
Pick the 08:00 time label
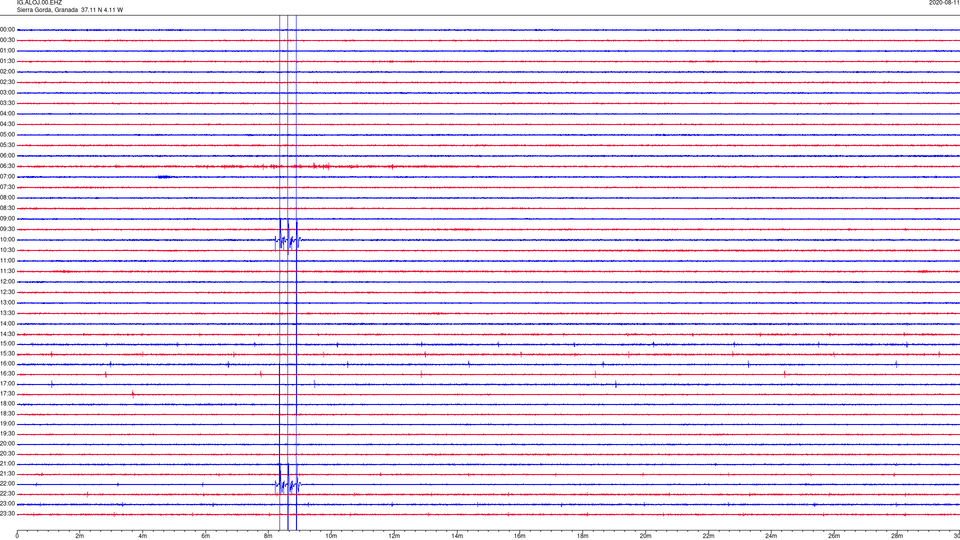(7, 198)
